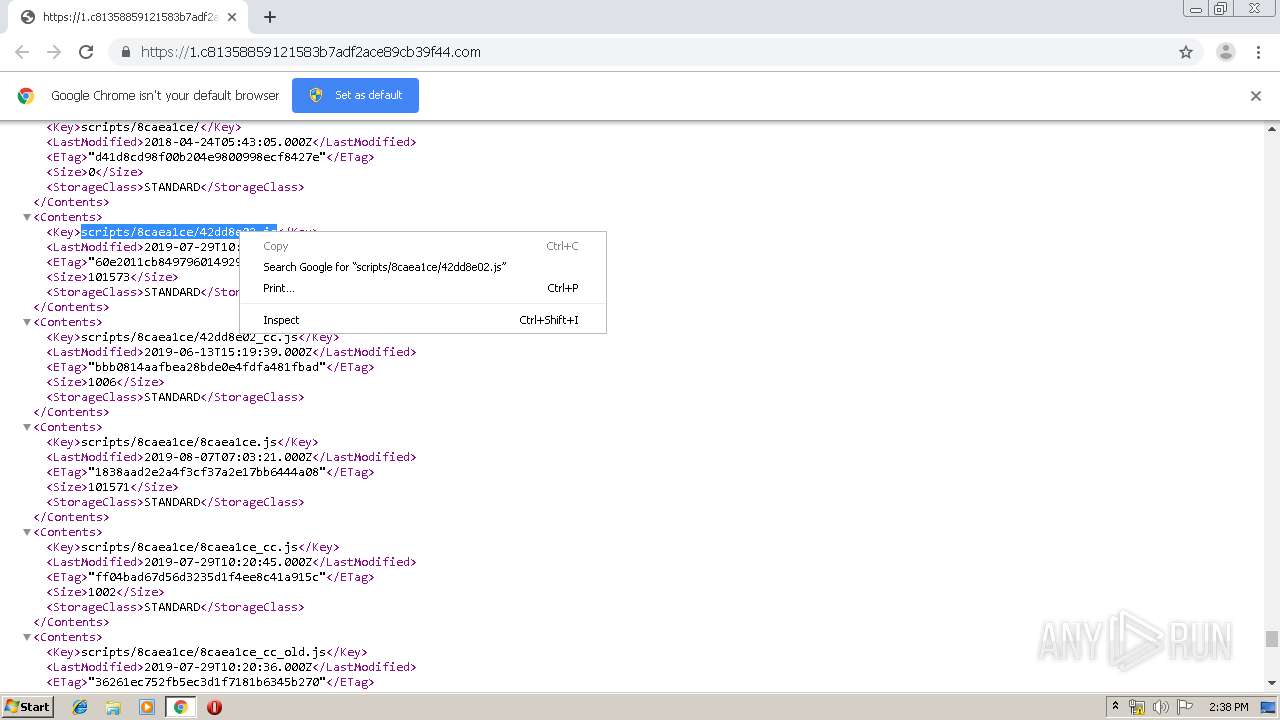Image resolution: width=1280 pixels, height=720 pixels.
Task: Collapse the Contents node for 8caea1ce_cc.js
Action: click(x=27, y=532)
